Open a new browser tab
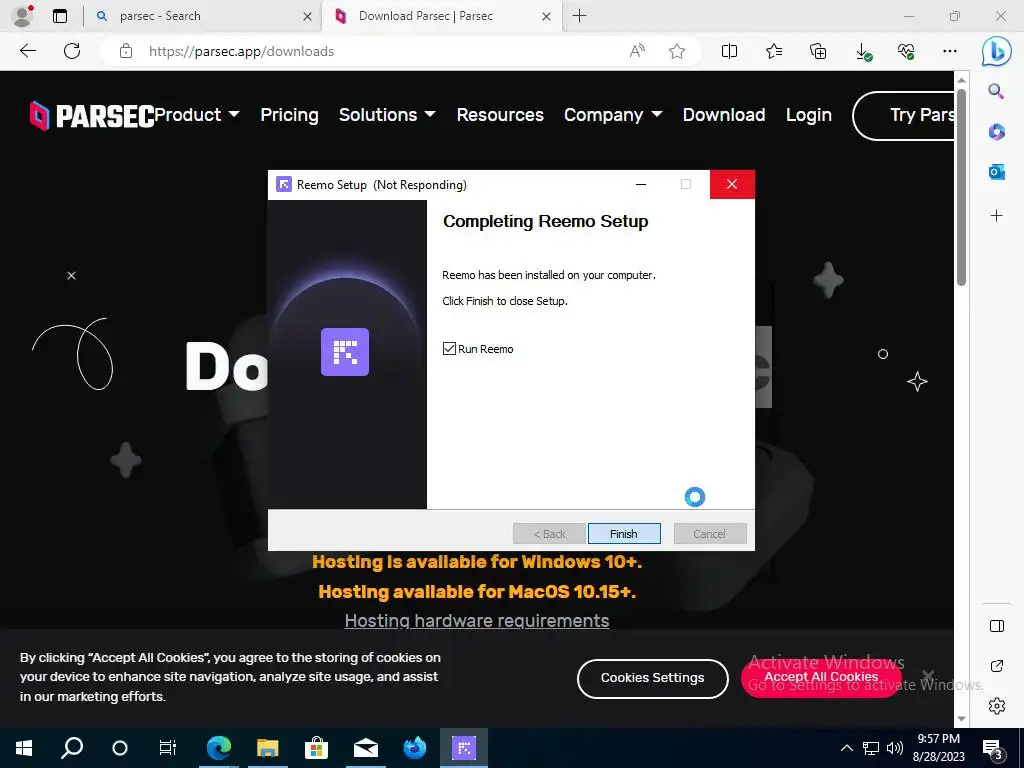Screen dimensions: 1024x768 579,16
